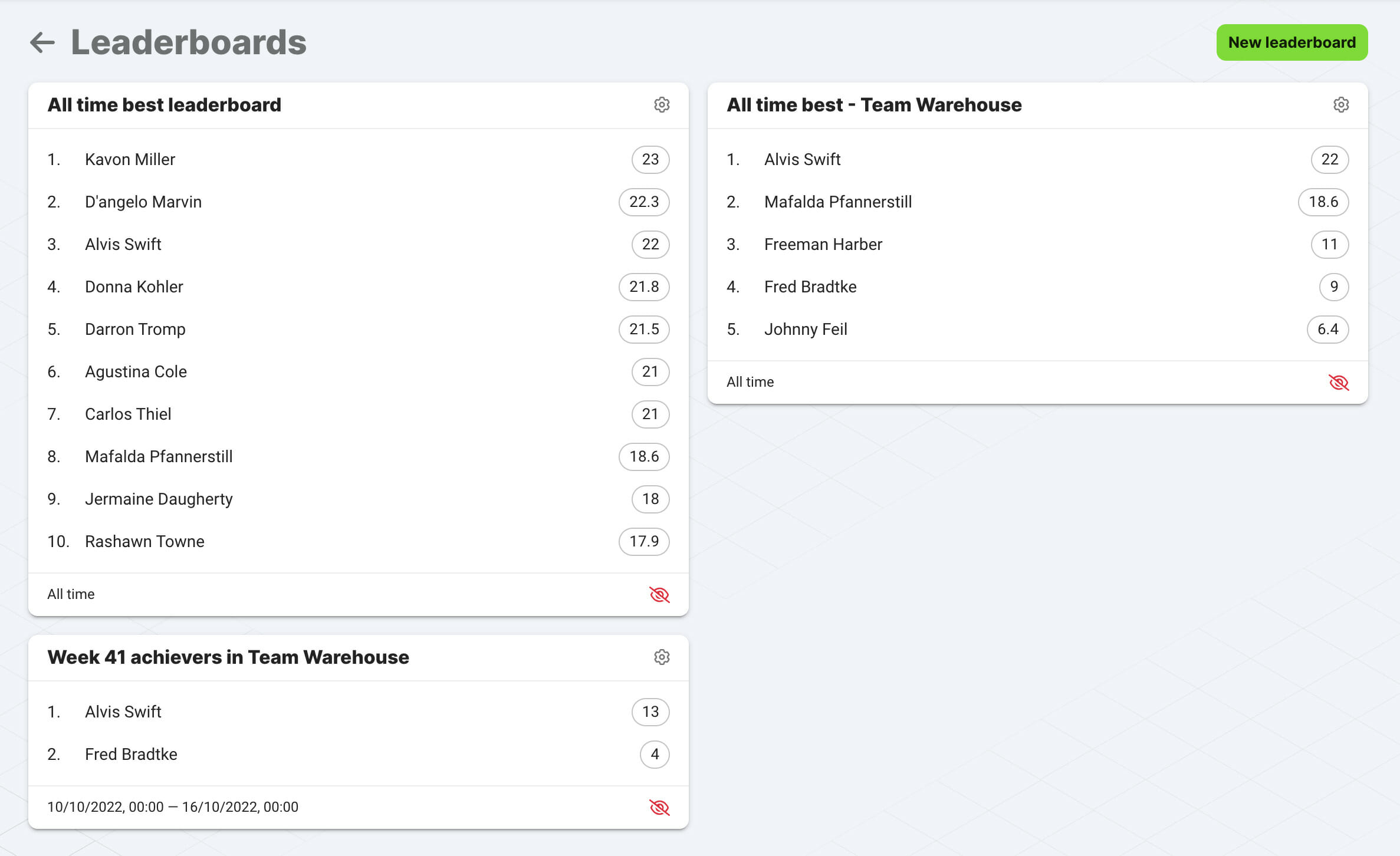Viewport: 1400px width, 856px height.
Task: Open settings for All time best leaderboard
Action: (x=662, y=106)
